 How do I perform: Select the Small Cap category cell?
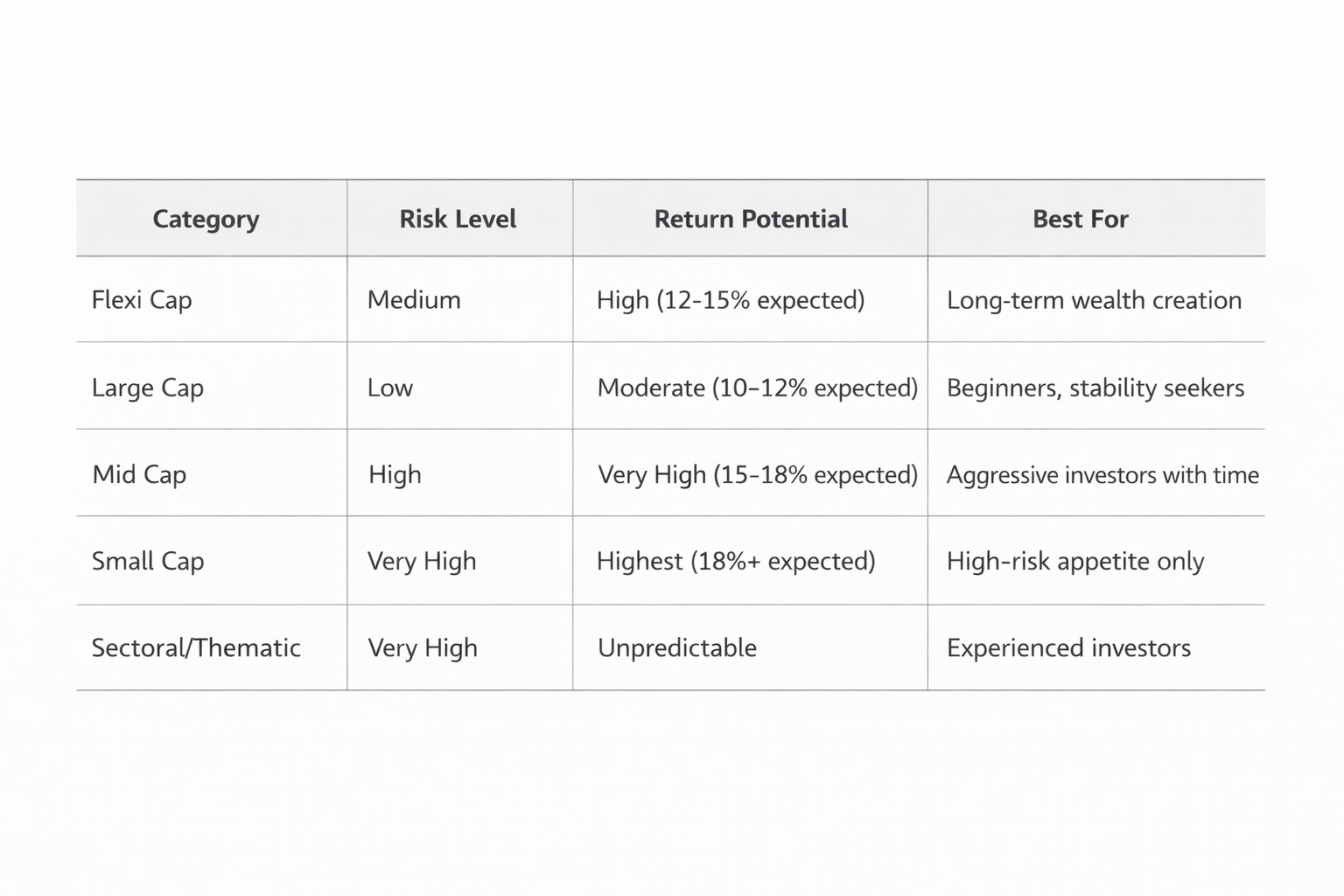(x=148, y=561)
